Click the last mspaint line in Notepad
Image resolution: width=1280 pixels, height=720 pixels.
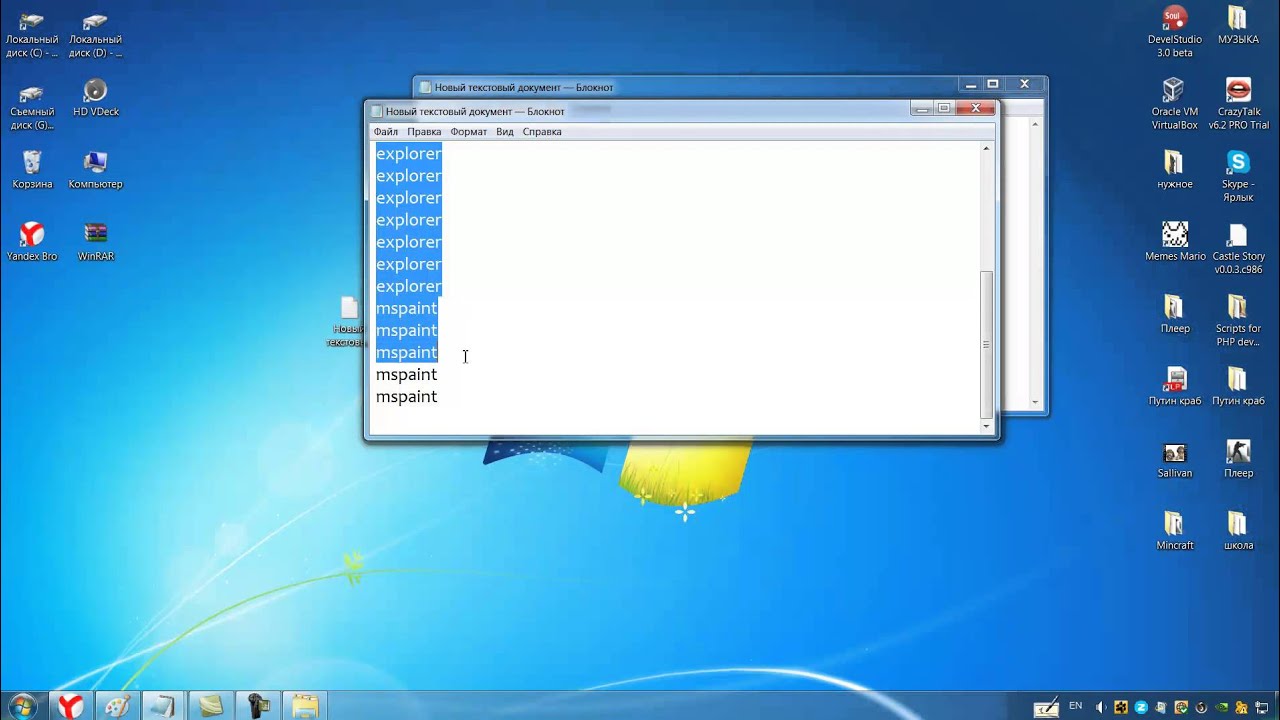[x=406, y=397]
